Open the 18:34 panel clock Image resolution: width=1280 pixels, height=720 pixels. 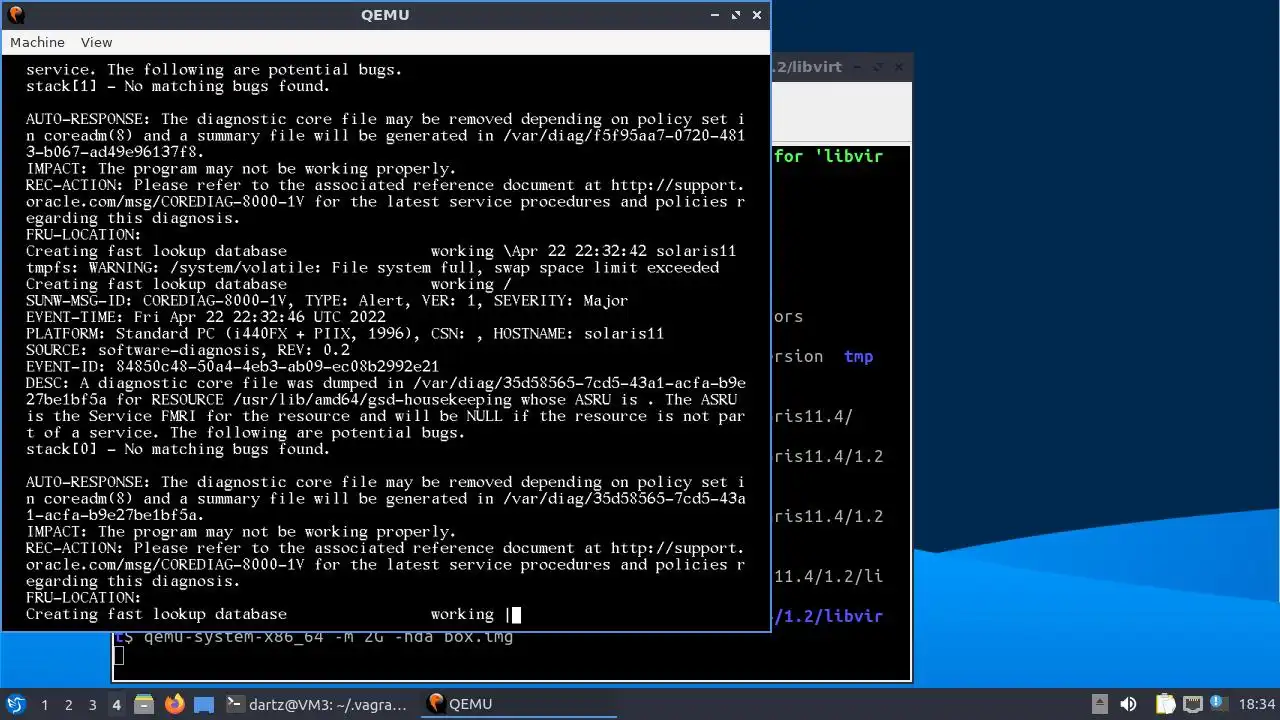[1256, 704]
